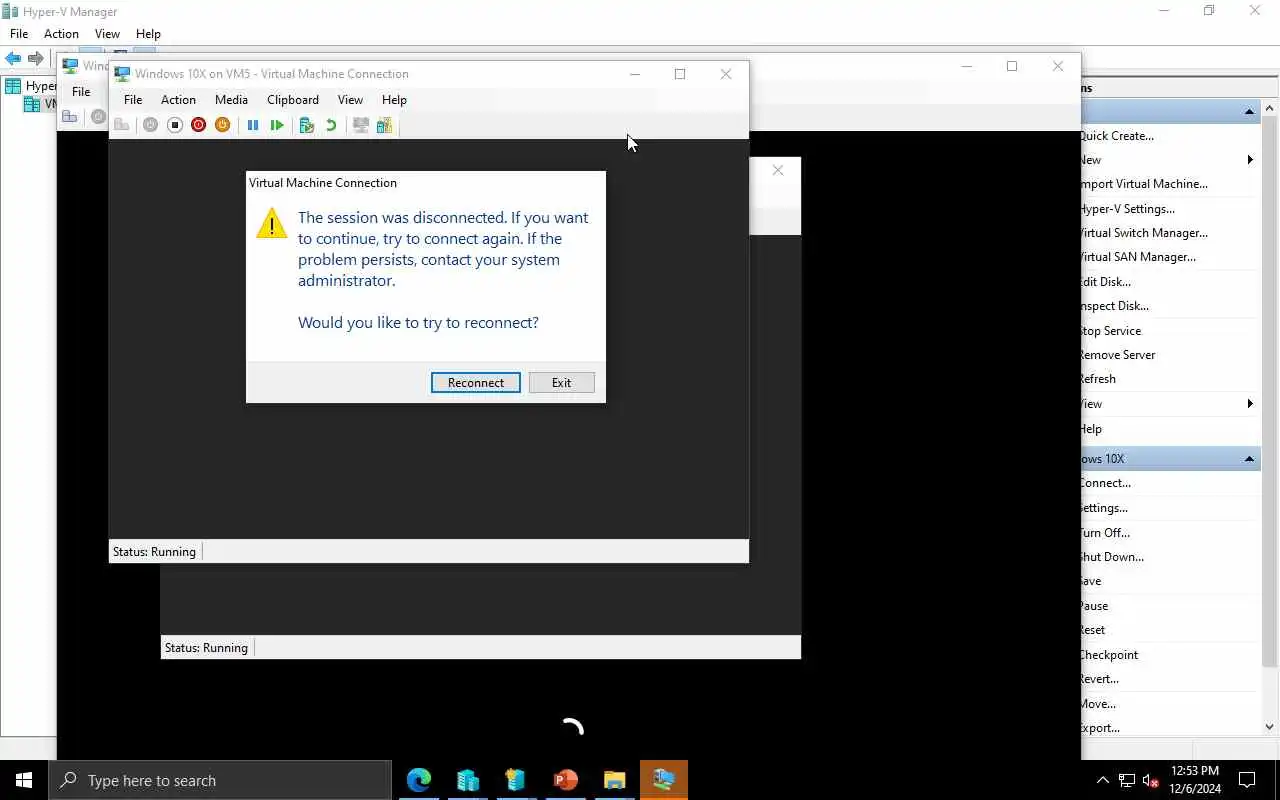Open Hyper-V Manager Action menu

(61, 34)
